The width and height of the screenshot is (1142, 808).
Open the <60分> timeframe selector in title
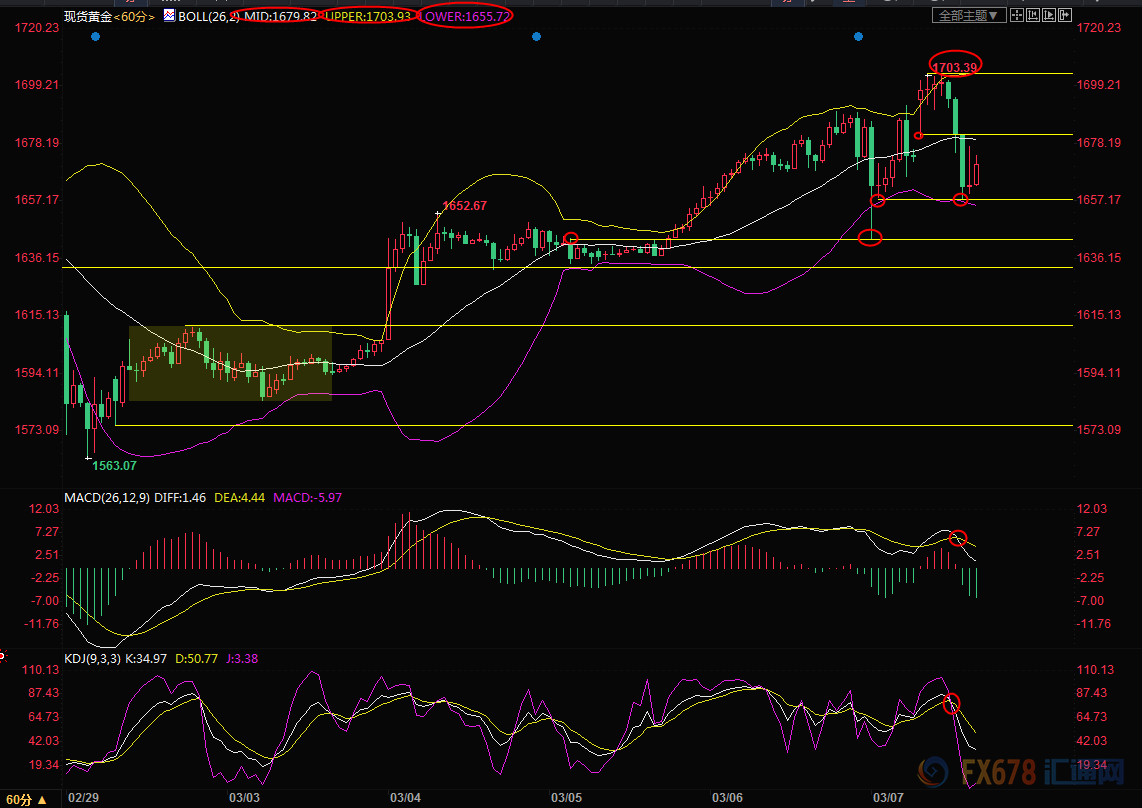click(x=133, y=16)
